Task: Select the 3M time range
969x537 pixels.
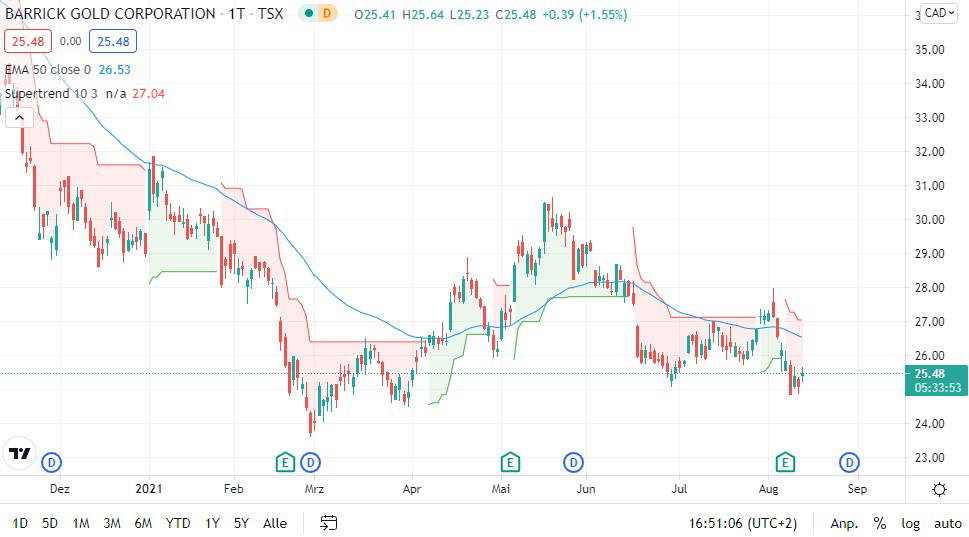Action: tap(112, 523)
